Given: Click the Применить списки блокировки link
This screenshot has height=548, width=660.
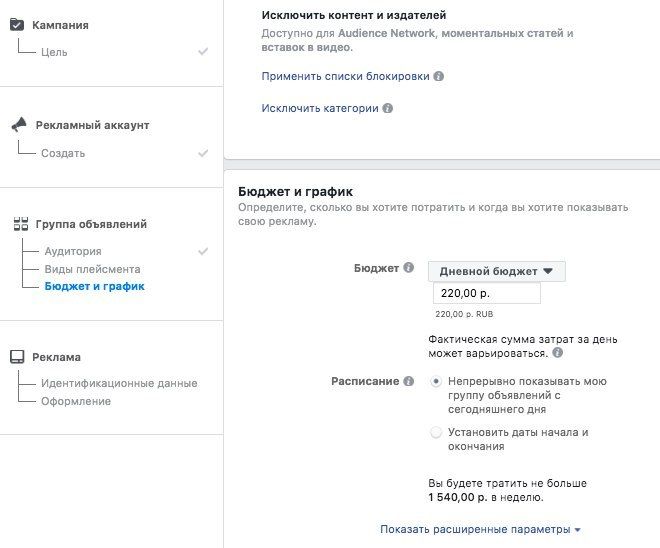Looking at the screenshot, I should pos(346,77).
